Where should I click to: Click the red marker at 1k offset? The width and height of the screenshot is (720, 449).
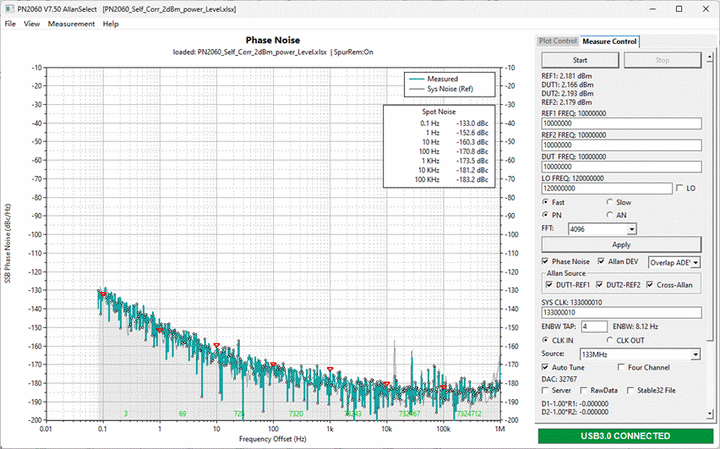coord(330,369)
